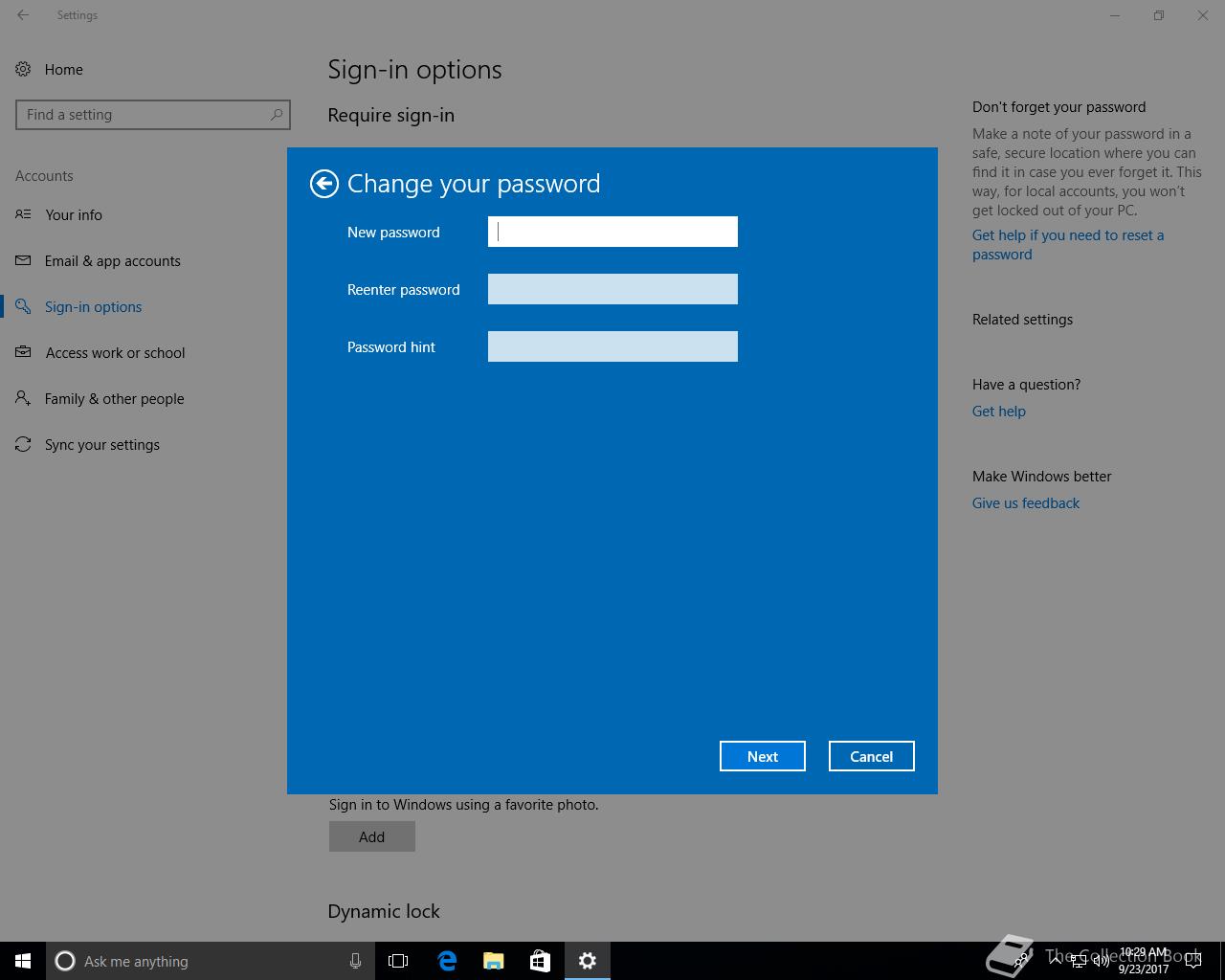The height and width of the screenshot is (980, 1225).
Task: Click the back arrow in Change your password dialog
Action: coord(324,184)
